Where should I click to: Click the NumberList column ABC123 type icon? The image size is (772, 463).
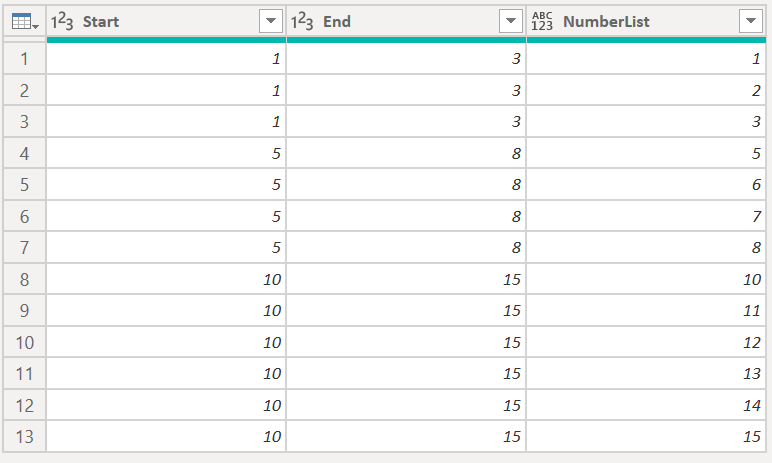pos(542,21)
